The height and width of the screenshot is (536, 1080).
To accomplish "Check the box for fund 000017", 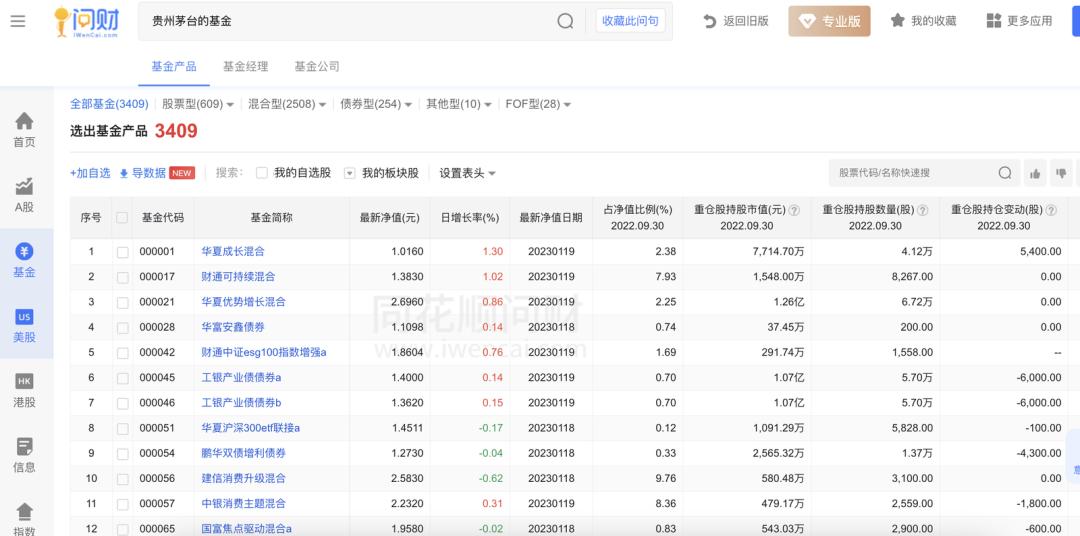I will pos(123,278).
